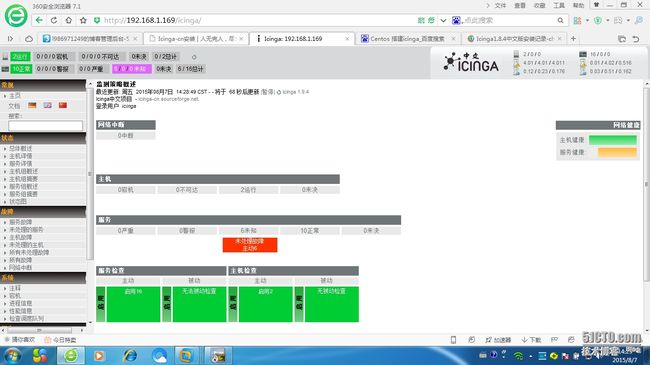Click the service icon beside 10正常

(5, 69)
